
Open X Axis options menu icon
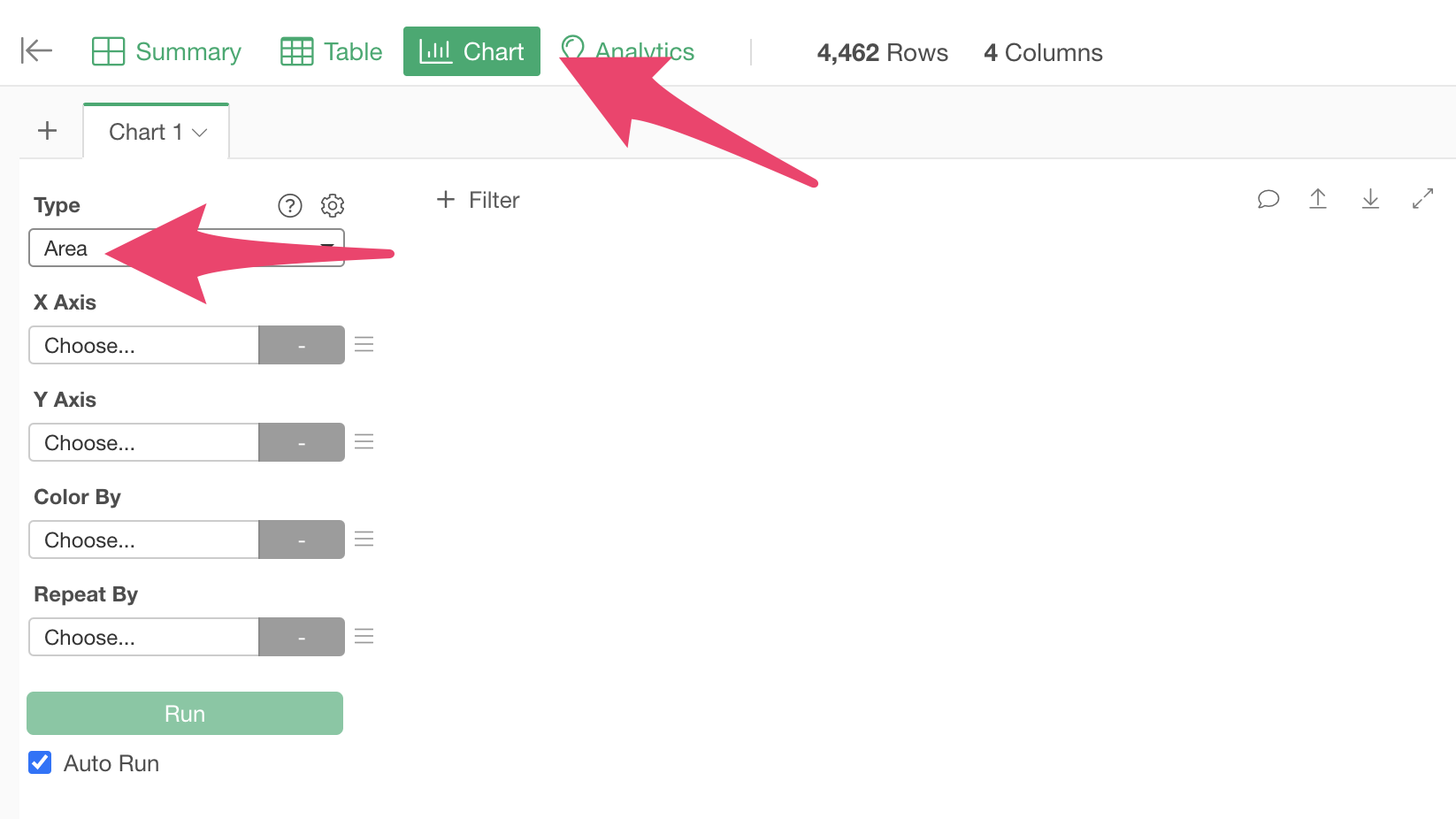(364, 345)
